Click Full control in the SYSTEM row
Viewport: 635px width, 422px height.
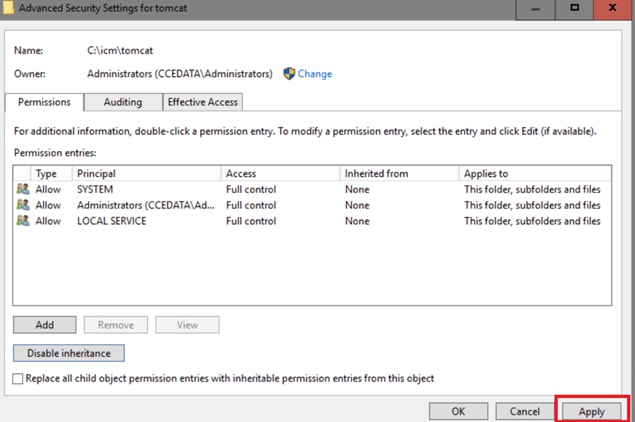[x=251, y=189]
